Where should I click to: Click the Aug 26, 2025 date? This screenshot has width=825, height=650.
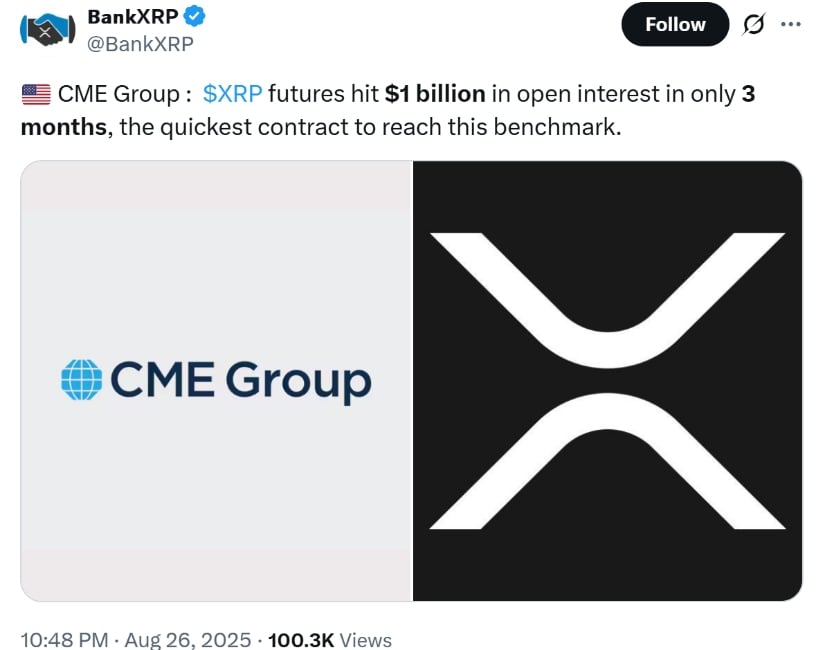[188, 640]
